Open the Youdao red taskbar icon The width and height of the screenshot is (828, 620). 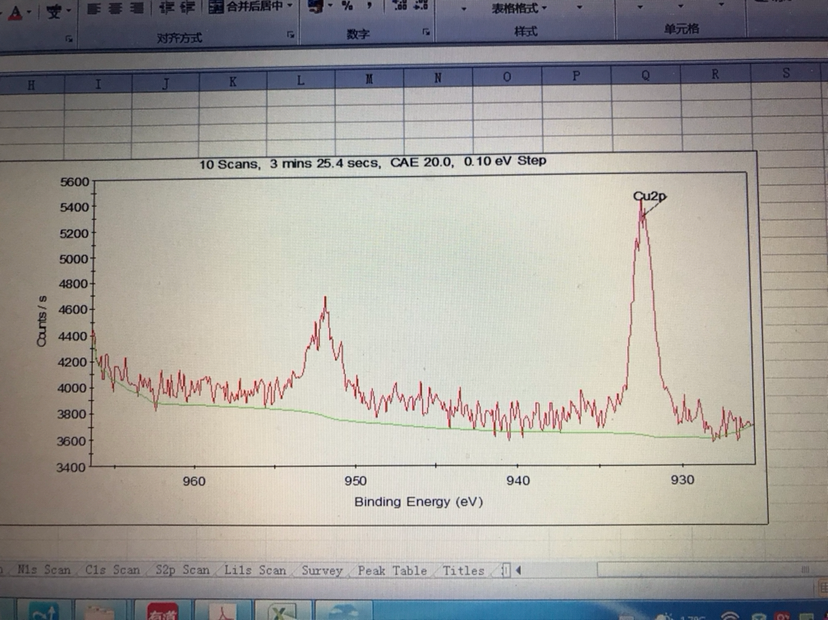coord(162,610)
